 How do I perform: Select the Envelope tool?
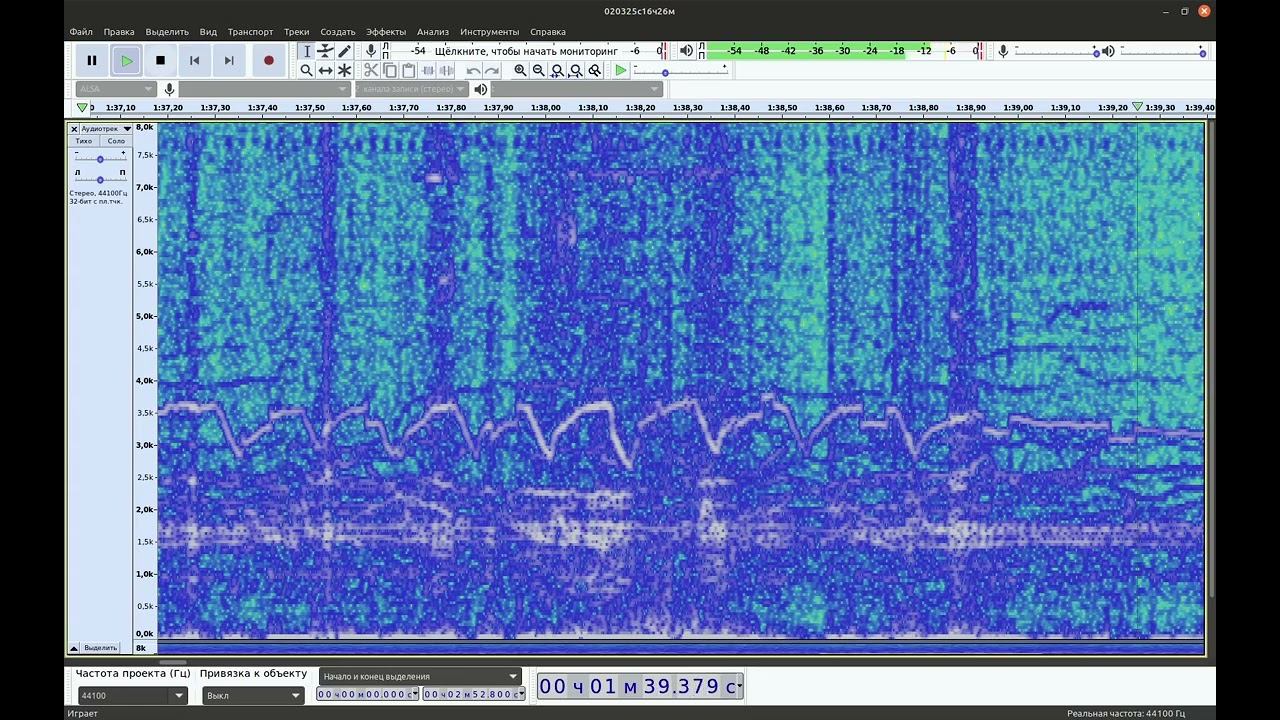point(326,51)
